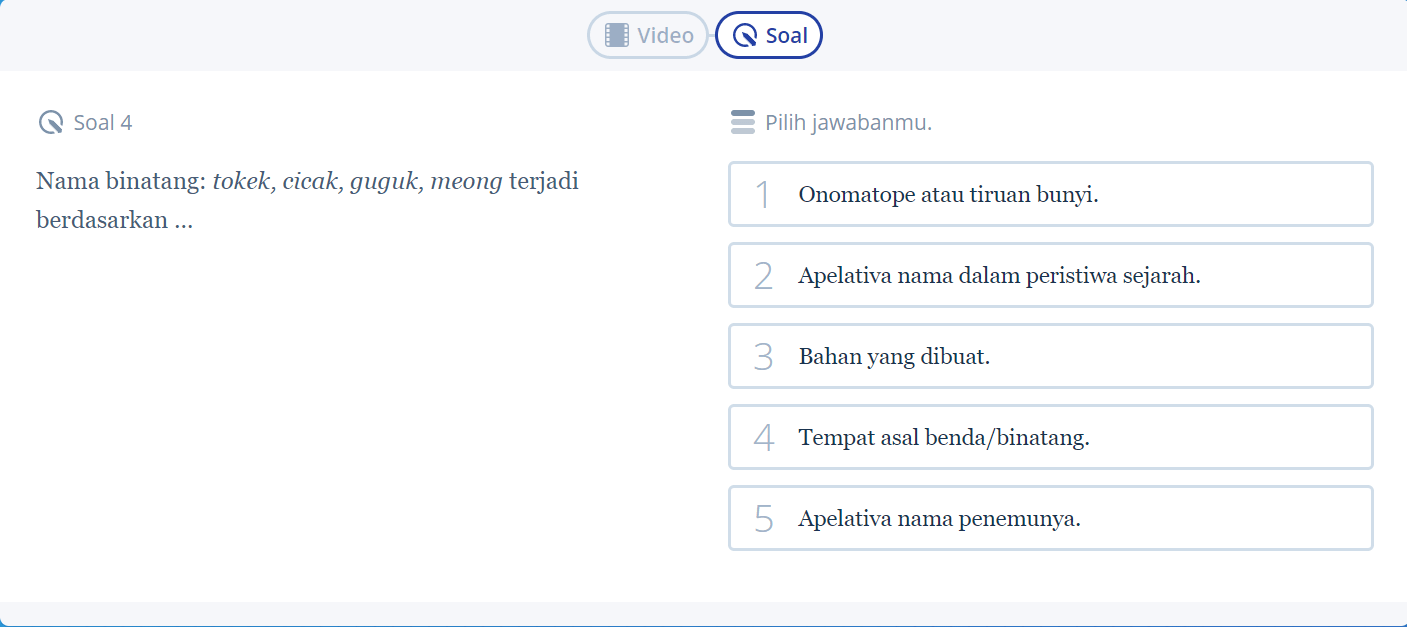Click the 'Pilih jawabanmu' heading
Viewport: 1407px width, 627px height.
click(847, 121)
